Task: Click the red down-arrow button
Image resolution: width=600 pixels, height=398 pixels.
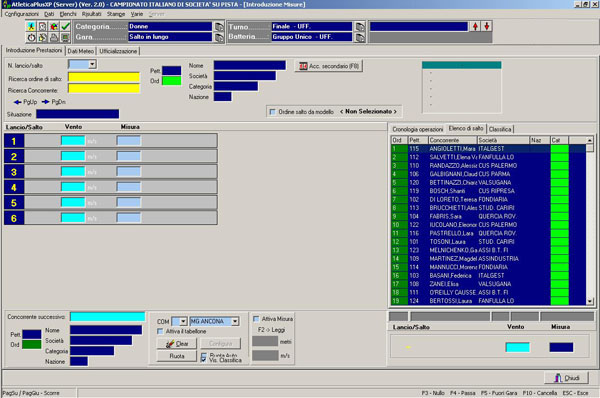Action: (x=487, y=26)
